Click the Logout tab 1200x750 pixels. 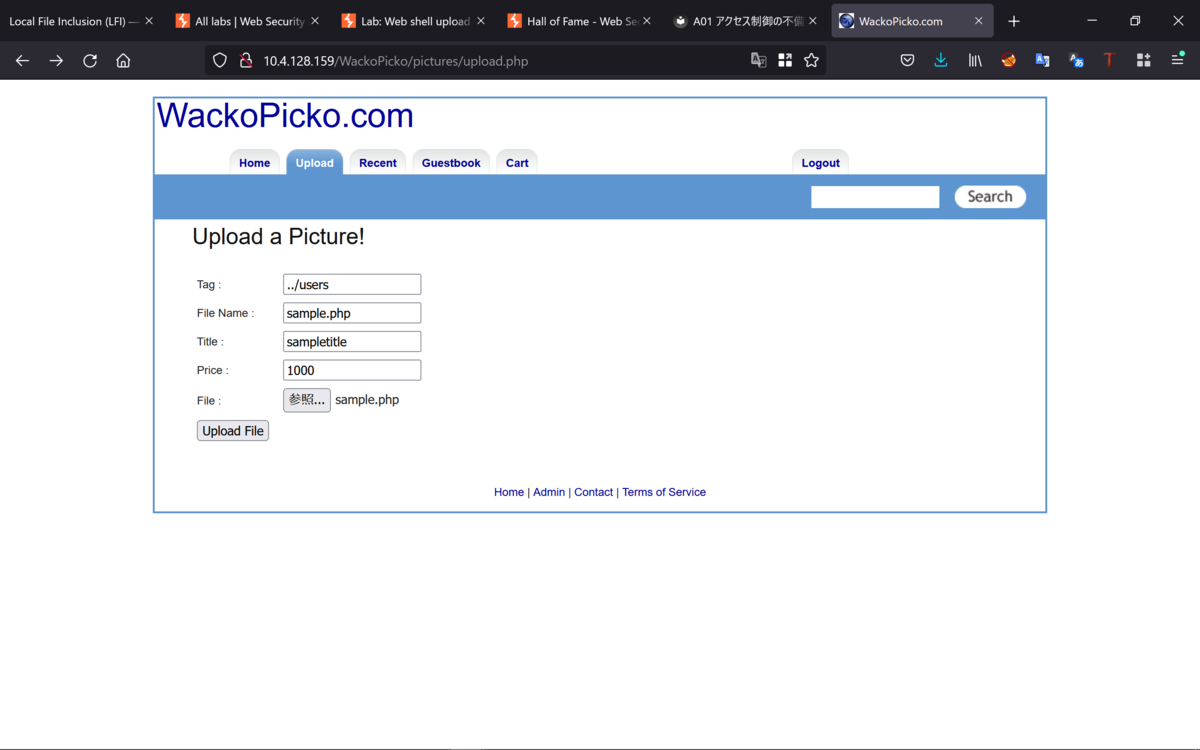821,163
